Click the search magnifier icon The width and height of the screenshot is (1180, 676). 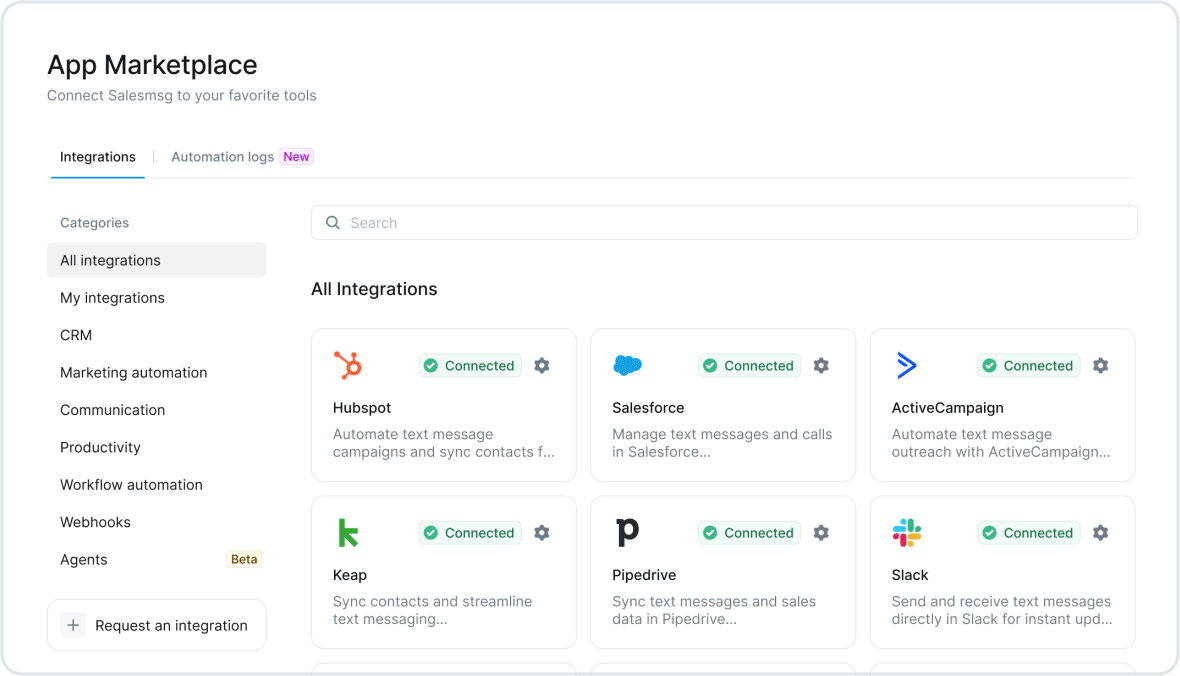click(332, 222)
